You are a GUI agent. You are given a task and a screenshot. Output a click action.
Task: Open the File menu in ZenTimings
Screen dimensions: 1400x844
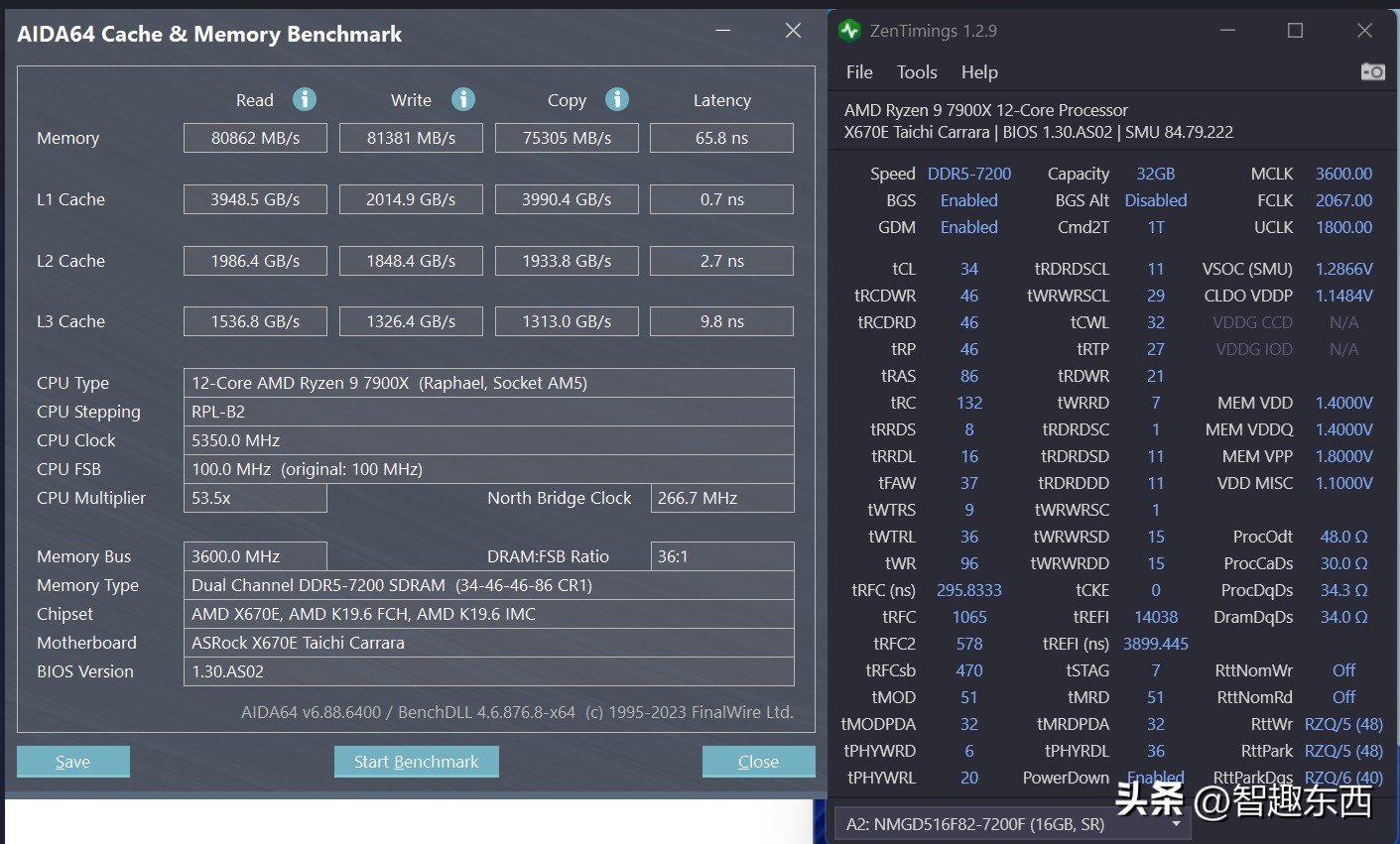[859, 72]
